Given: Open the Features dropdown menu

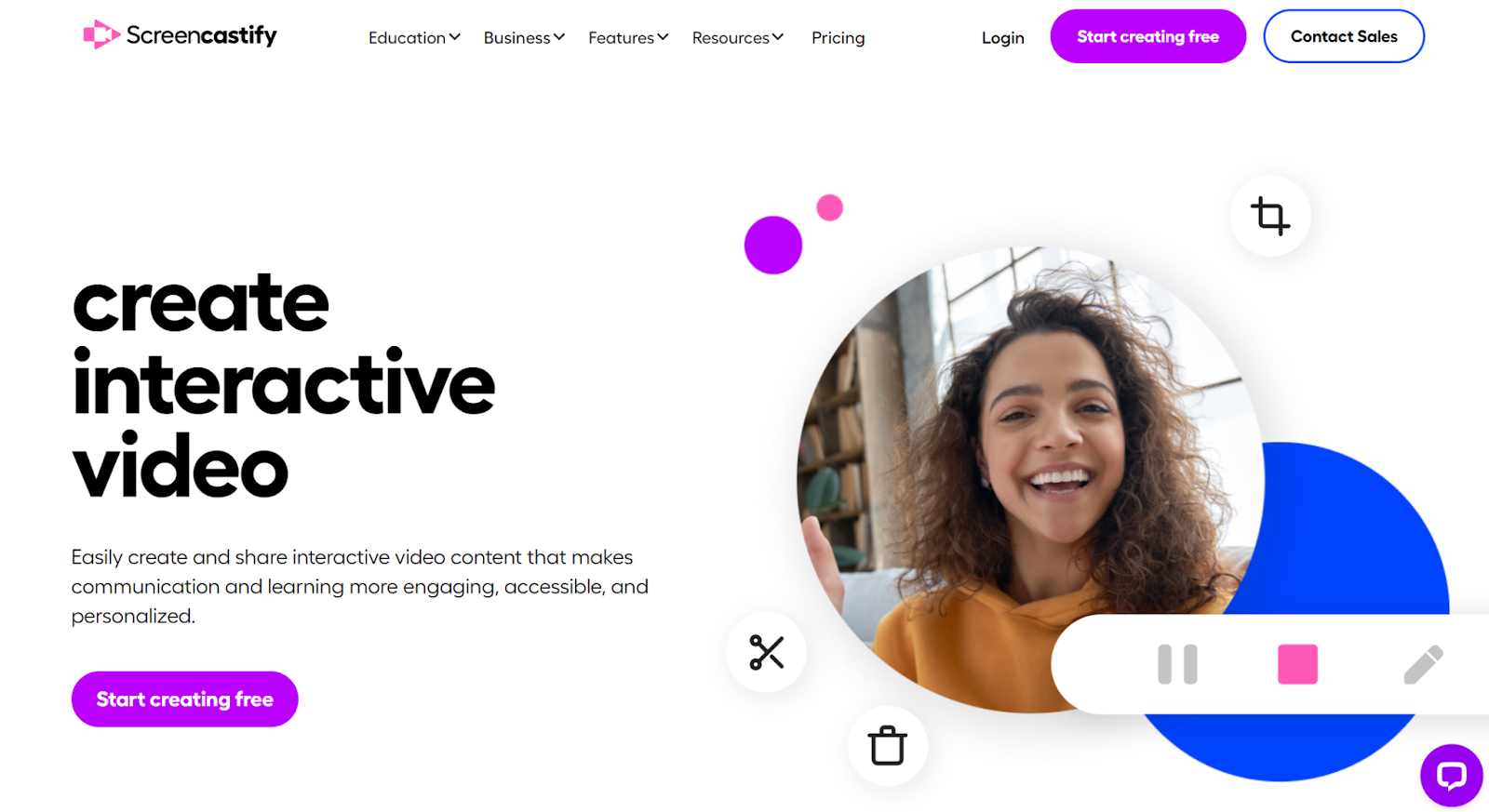Looking at the screenshot, I should (x=628, y=38).
